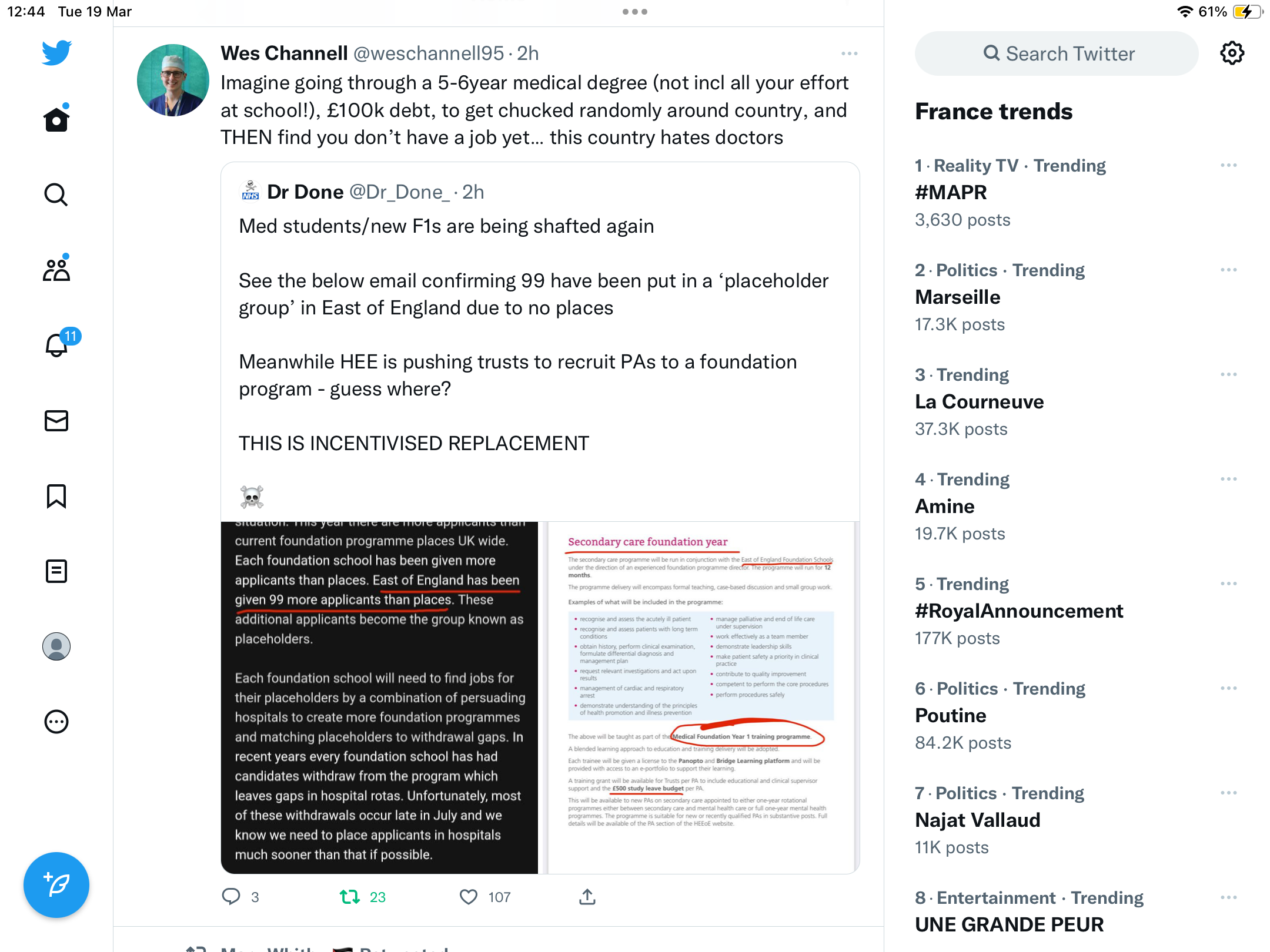
Task: Open the Explore search icon in sidebar
Action: [56, 195]
